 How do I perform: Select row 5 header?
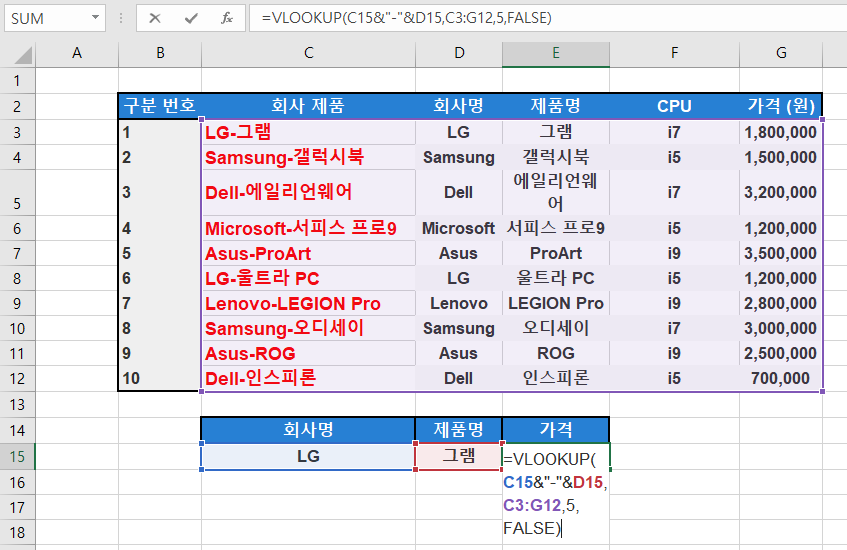pos(17,192)
